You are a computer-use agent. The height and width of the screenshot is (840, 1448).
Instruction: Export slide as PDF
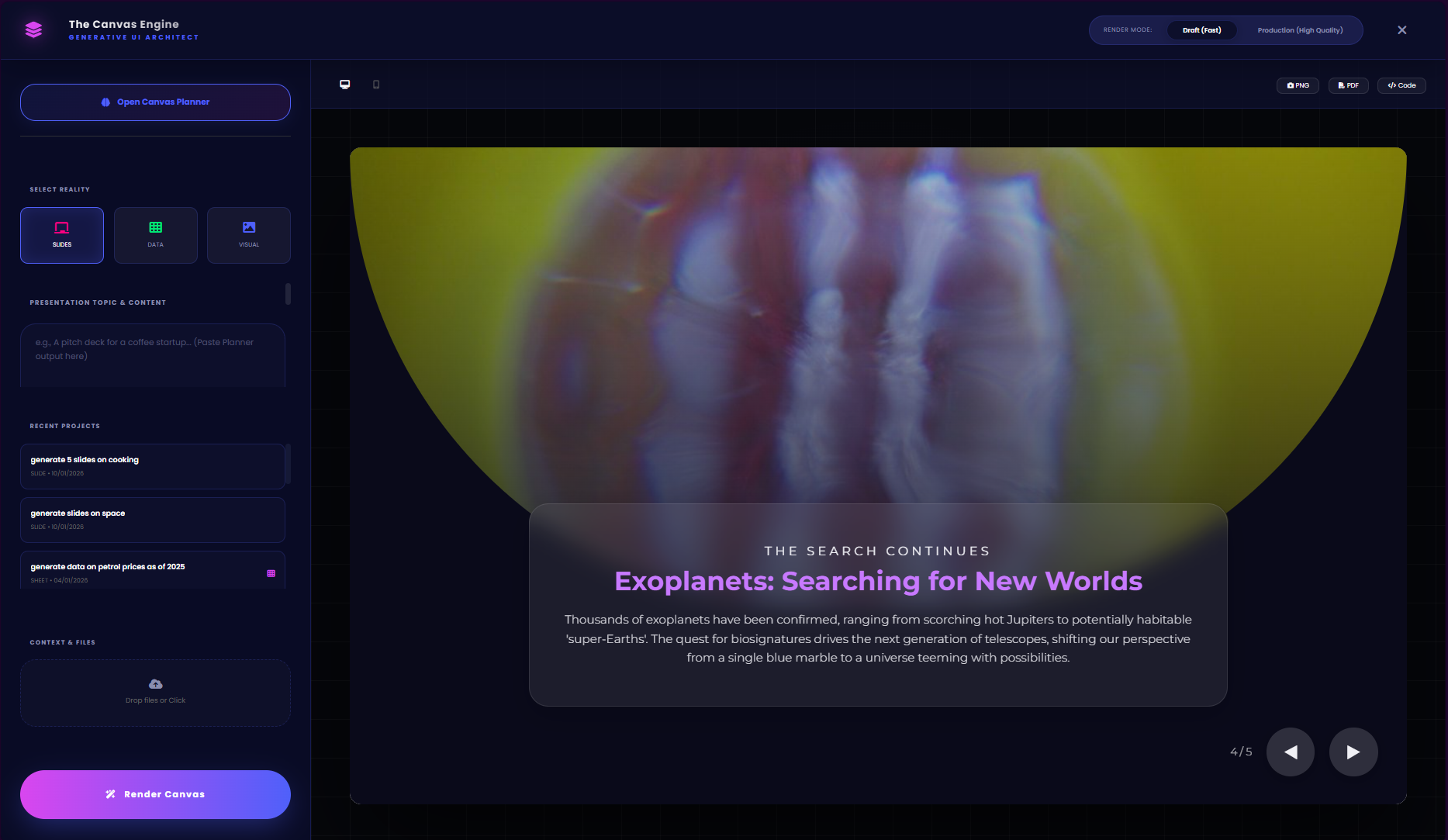[x=1348, y=85]
